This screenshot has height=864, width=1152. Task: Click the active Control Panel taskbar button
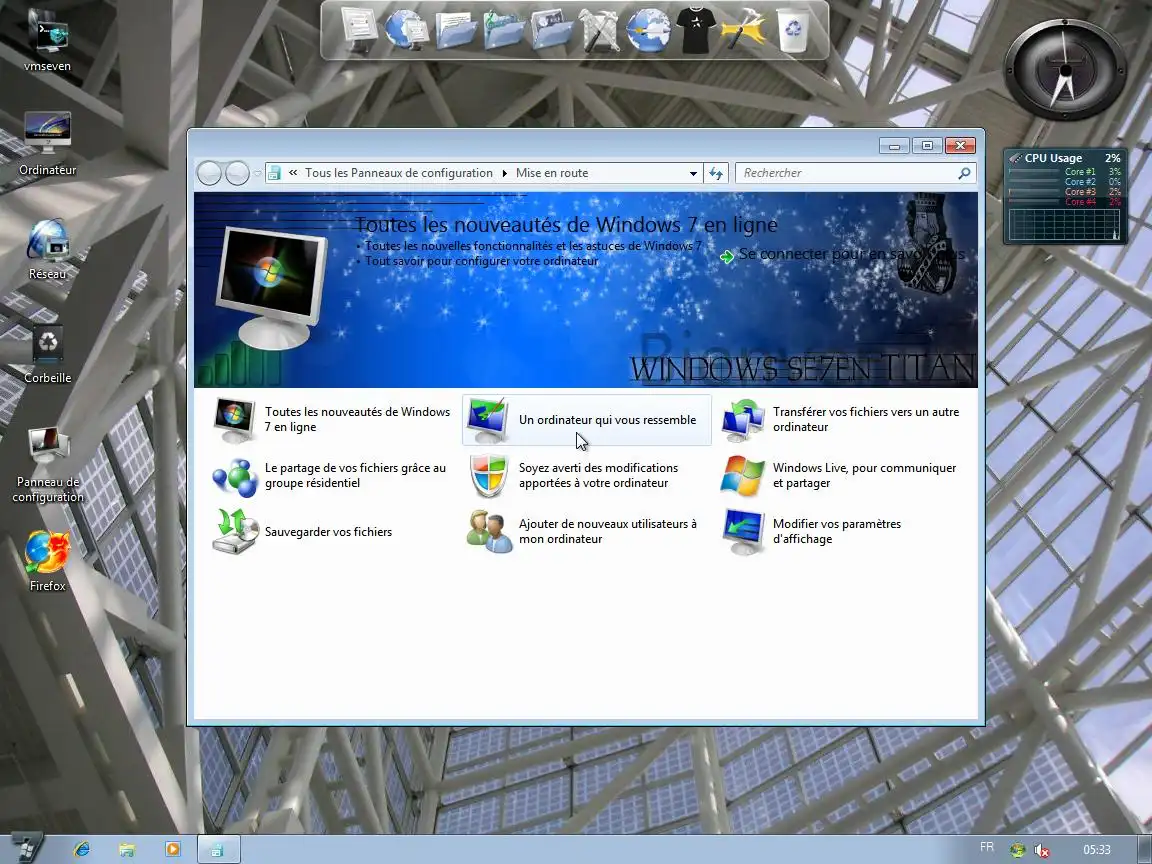[218, 849]
